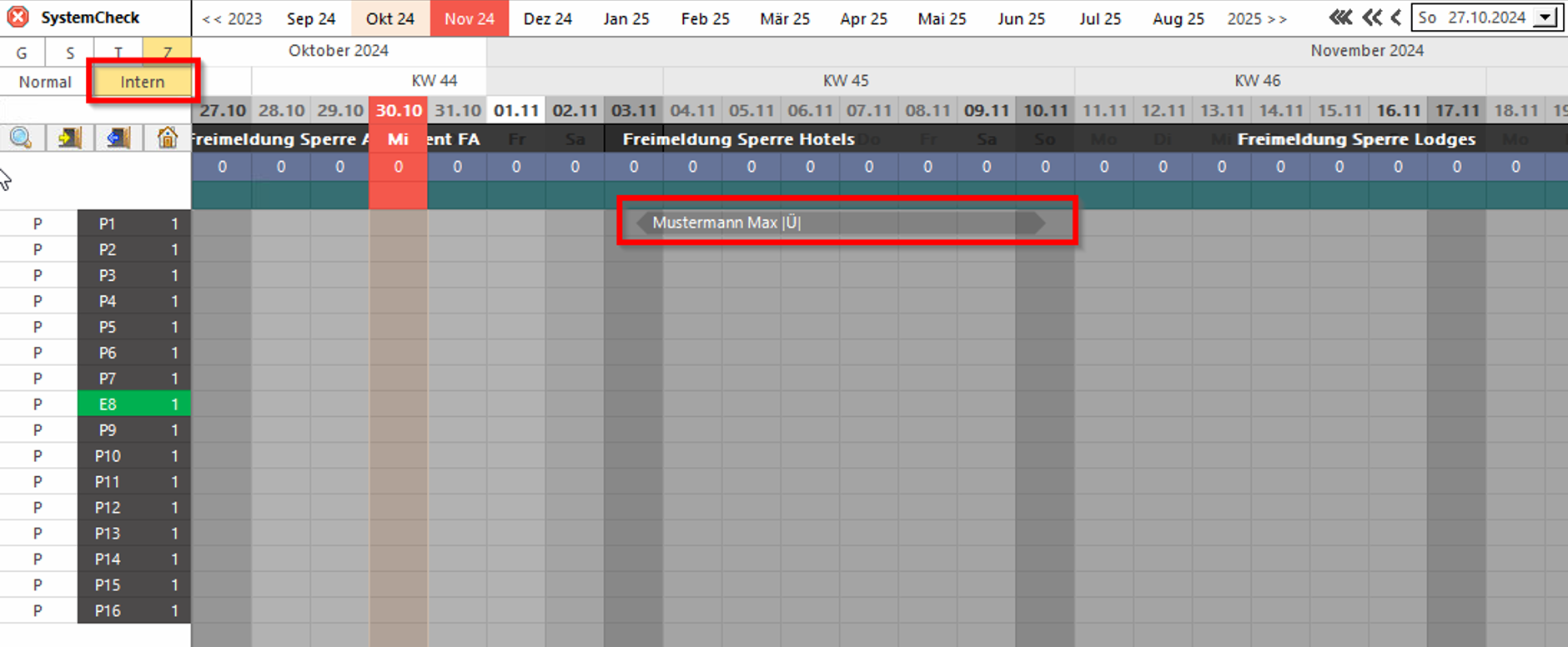Click the 30.10 date column header
This screenshot has height=647, width=1568.
(399, 110)
